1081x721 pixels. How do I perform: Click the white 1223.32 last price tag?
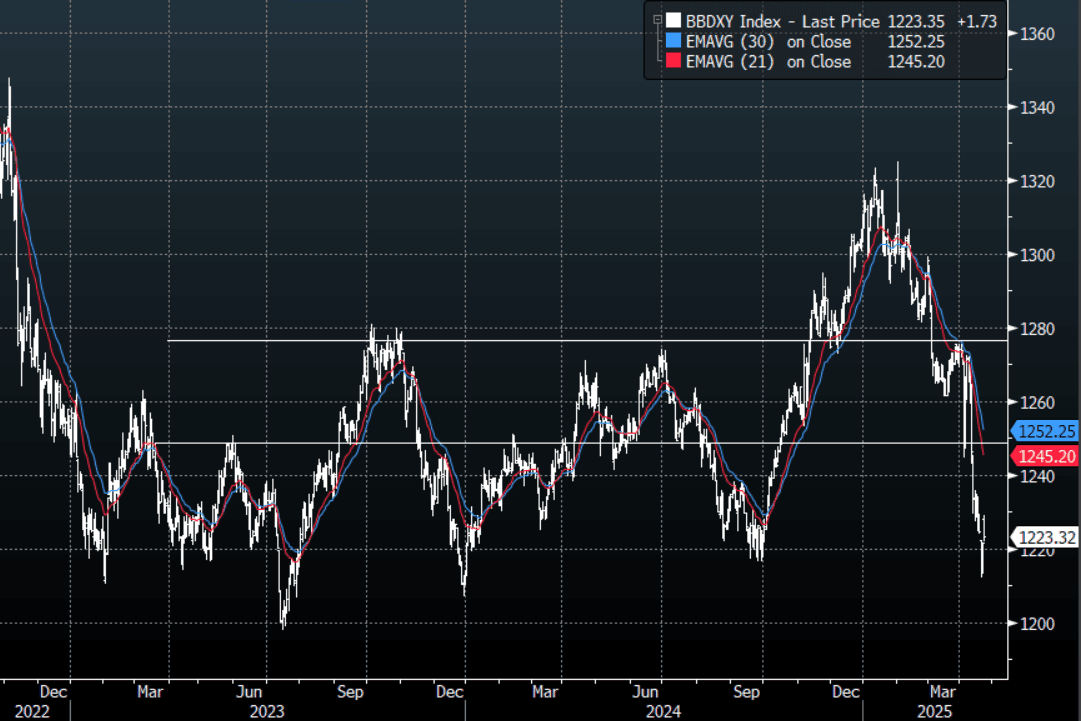point(1047,538)
